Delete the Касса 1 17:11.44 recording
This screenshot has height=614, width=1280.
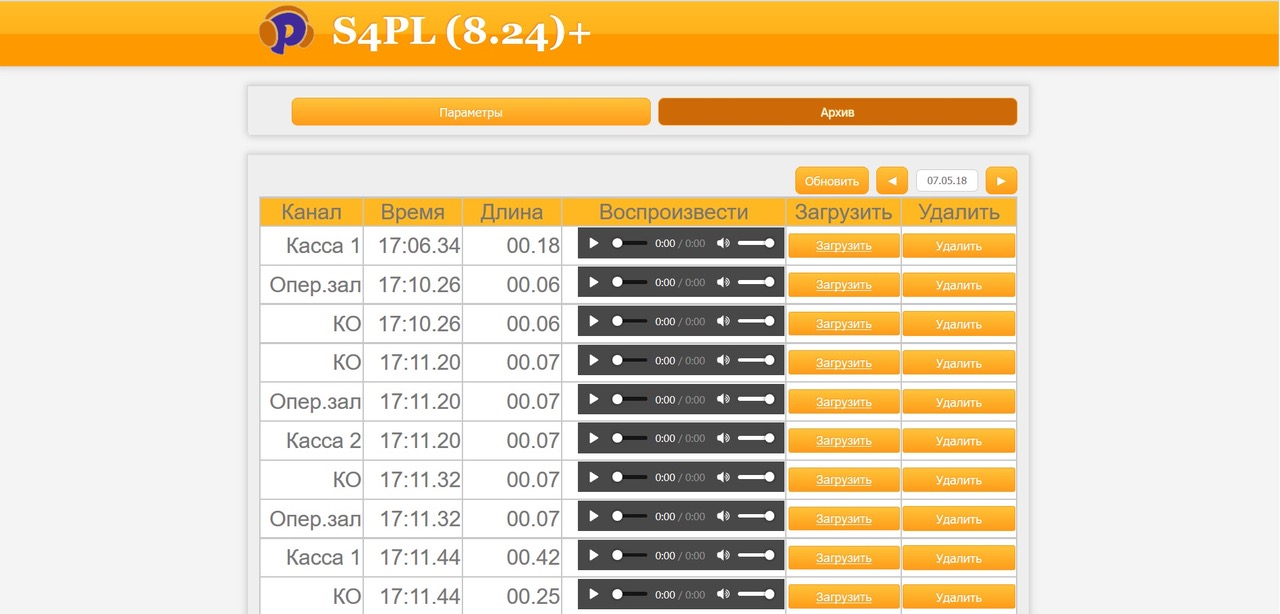958,558
